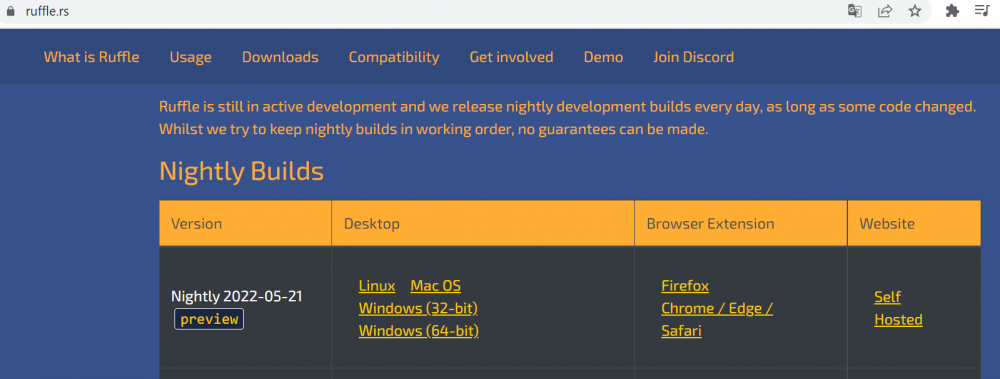Open the extensions puzzle icon

952,11
